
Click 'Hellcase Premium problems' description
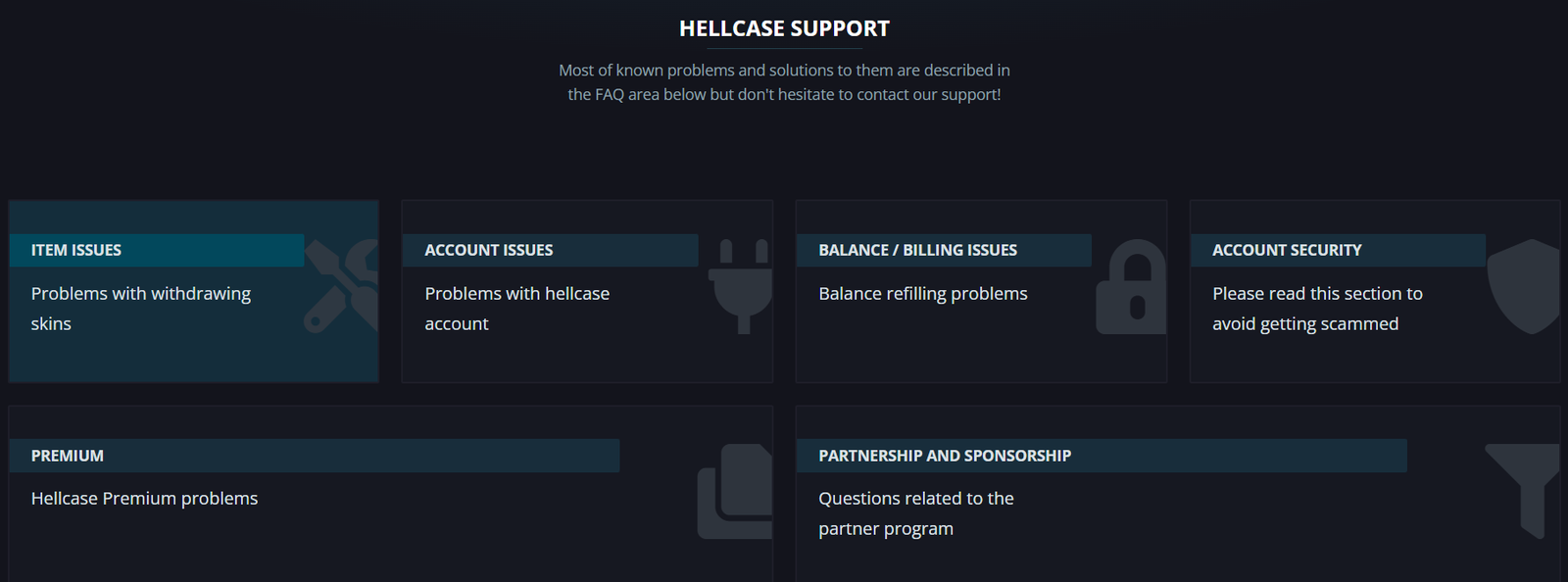(x=144, y=499)
